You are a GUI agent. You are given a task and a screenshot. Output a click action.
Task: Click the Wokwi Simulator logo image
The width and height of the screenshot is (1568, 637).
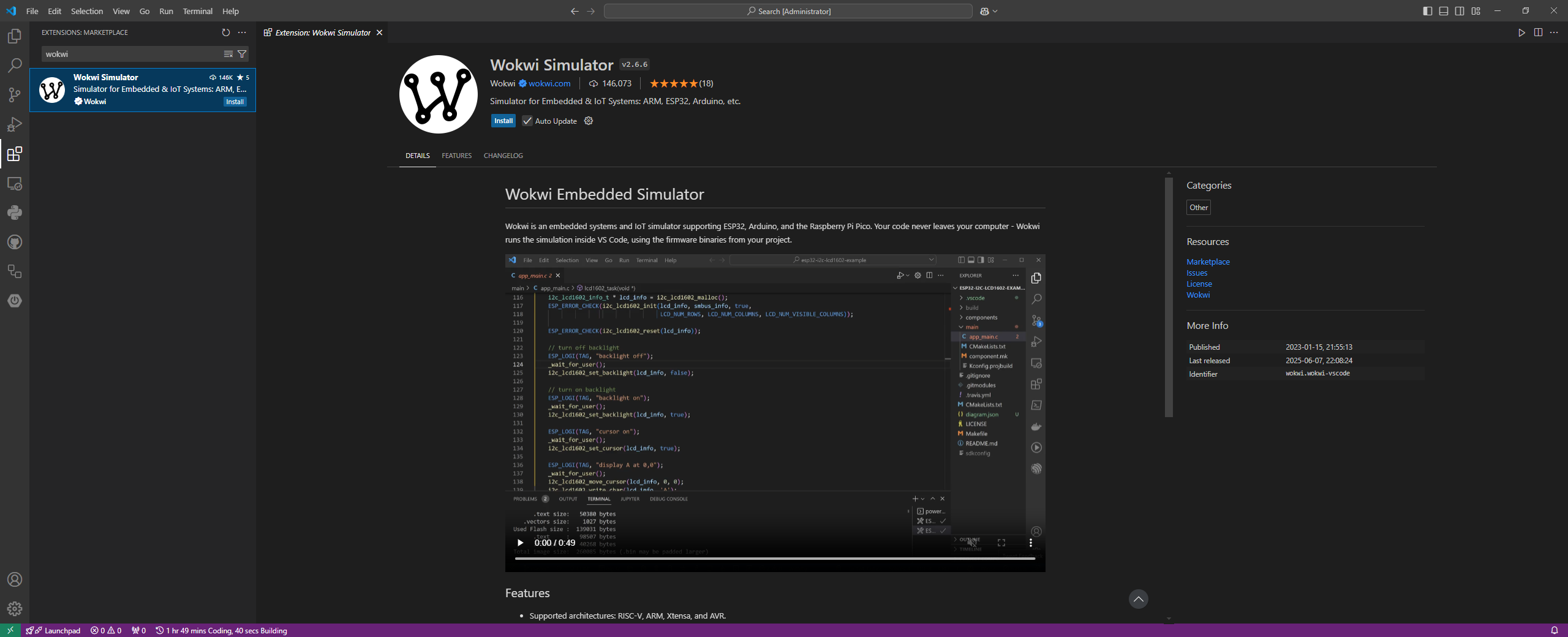[439, 94]
